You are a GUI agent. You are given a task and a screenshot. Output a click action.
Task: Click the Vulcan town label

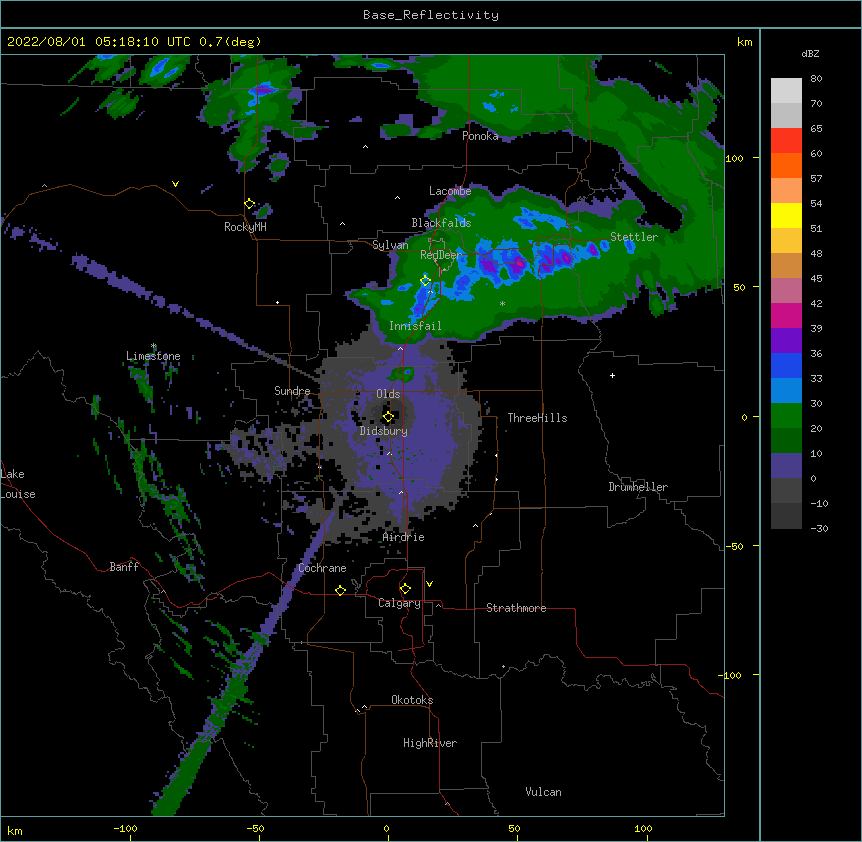coord(543,792)
